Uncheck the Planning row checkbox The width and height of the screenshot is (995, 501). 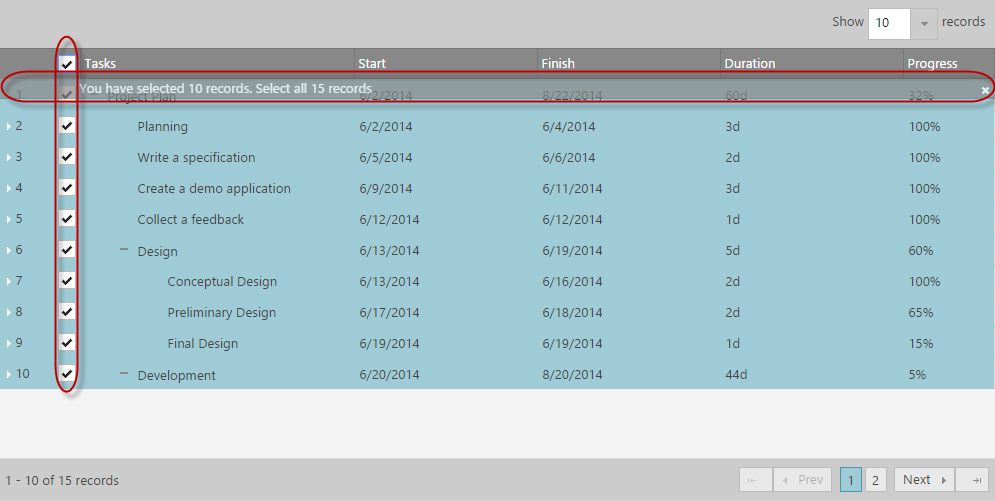click(67, 126)
